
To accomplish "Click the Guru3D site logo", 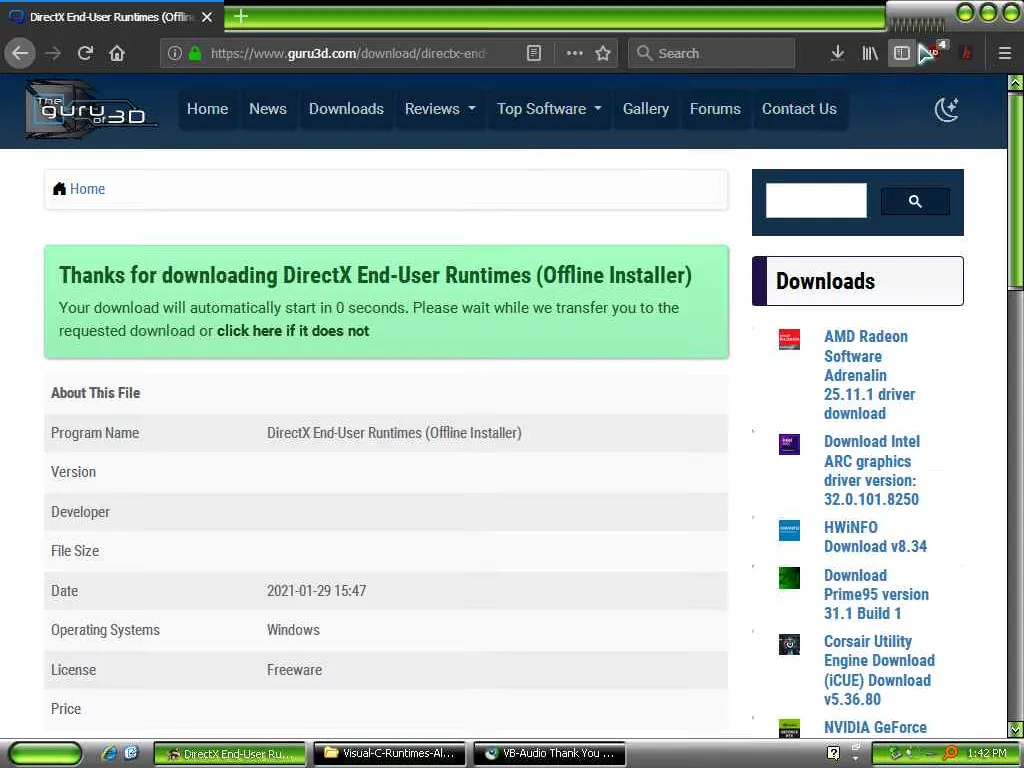I will pyautogui.click(x=91, y=110).
